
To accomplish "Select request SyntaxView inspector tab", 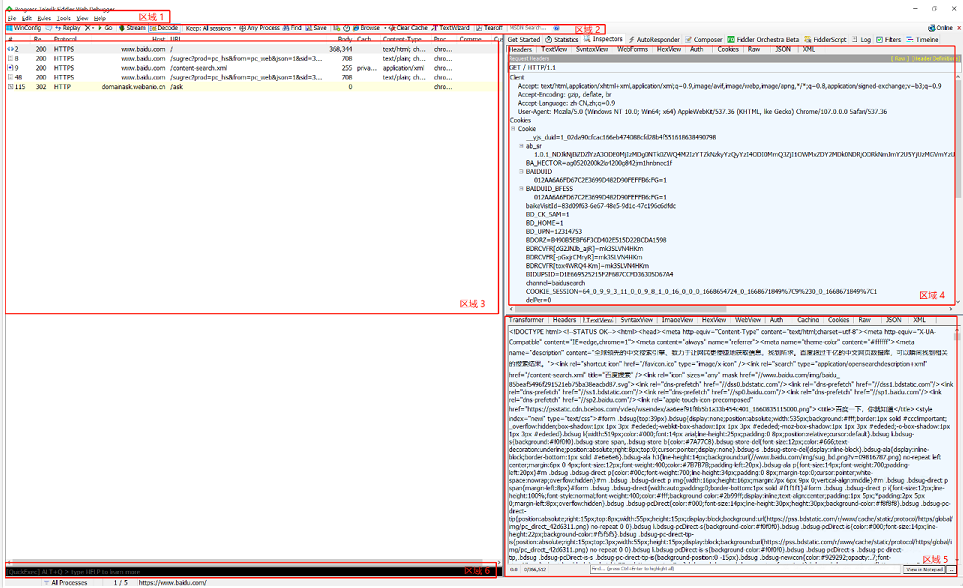I will coord(592,49).
